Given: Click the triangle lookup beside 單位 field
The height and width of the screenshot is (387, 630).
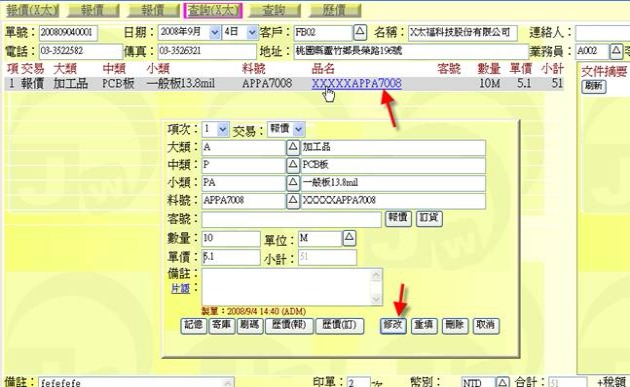Looking at the screenshot, I should click(x=349, y=238).
